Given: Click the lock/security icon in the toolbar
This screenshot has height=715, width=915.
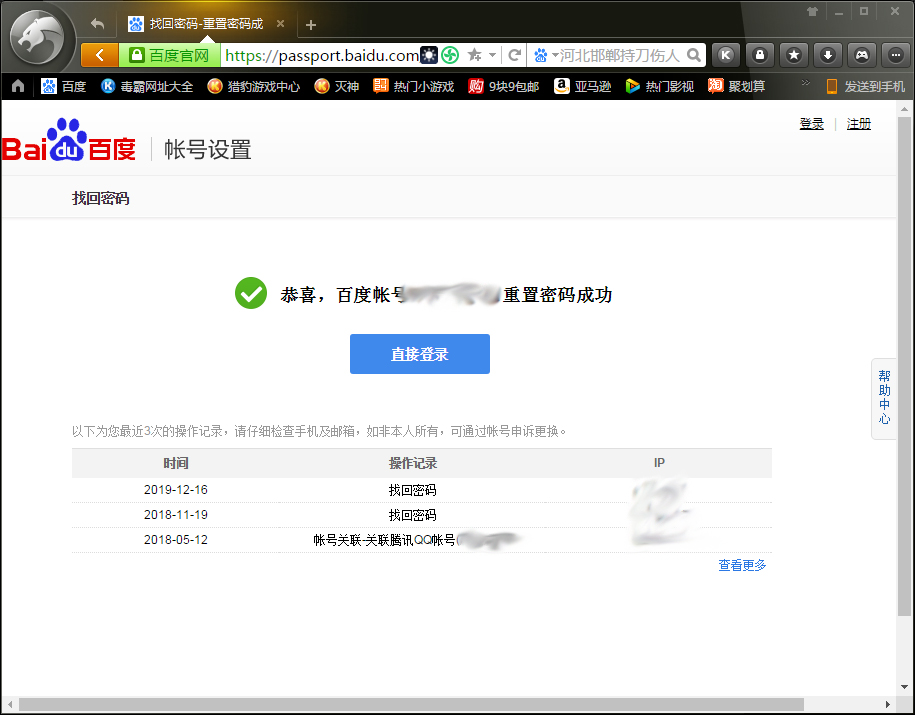Looking at the screenshot, I should click(759, 55).
